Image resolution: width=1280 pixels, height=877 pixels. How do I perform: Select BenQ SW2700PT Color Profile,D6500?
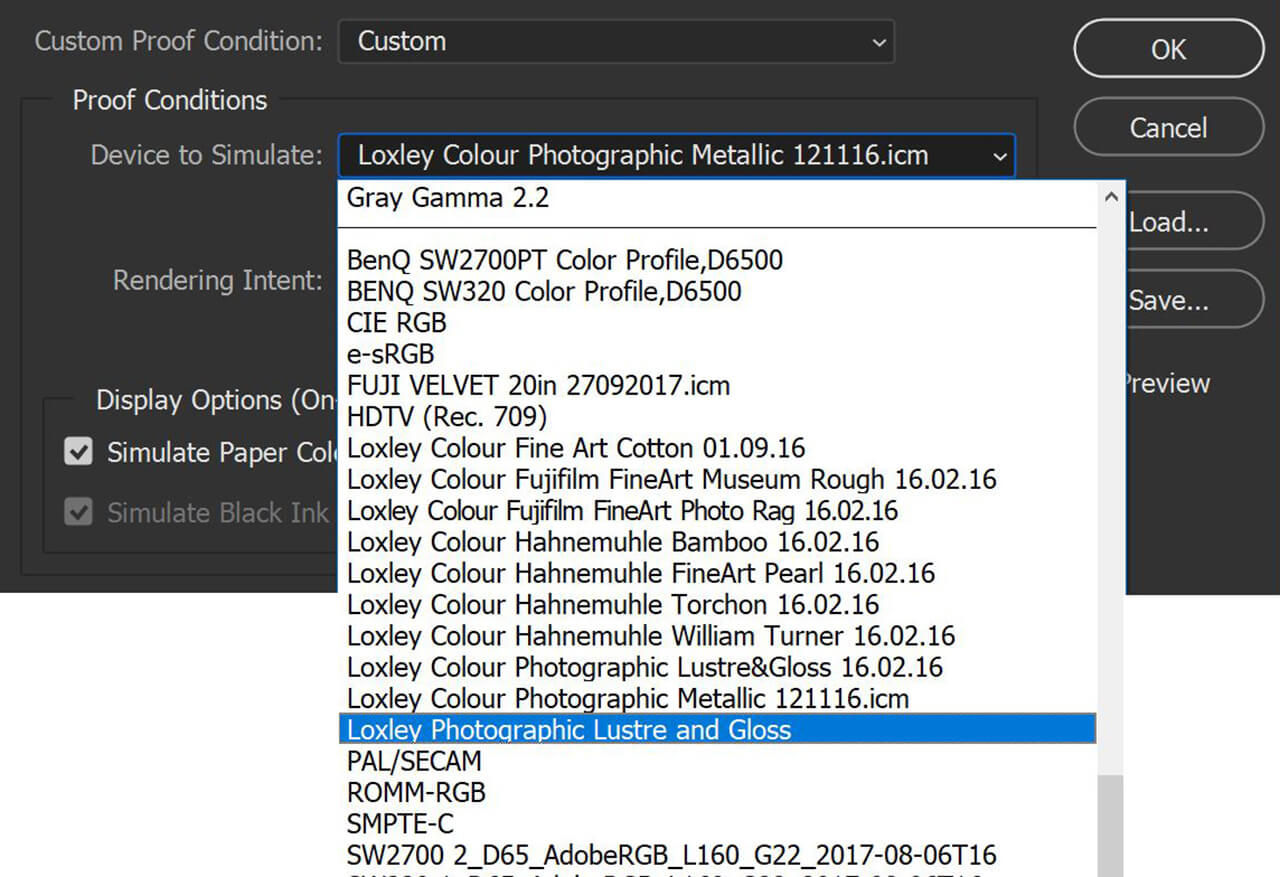pyautogui.click(x=717, y=260)
